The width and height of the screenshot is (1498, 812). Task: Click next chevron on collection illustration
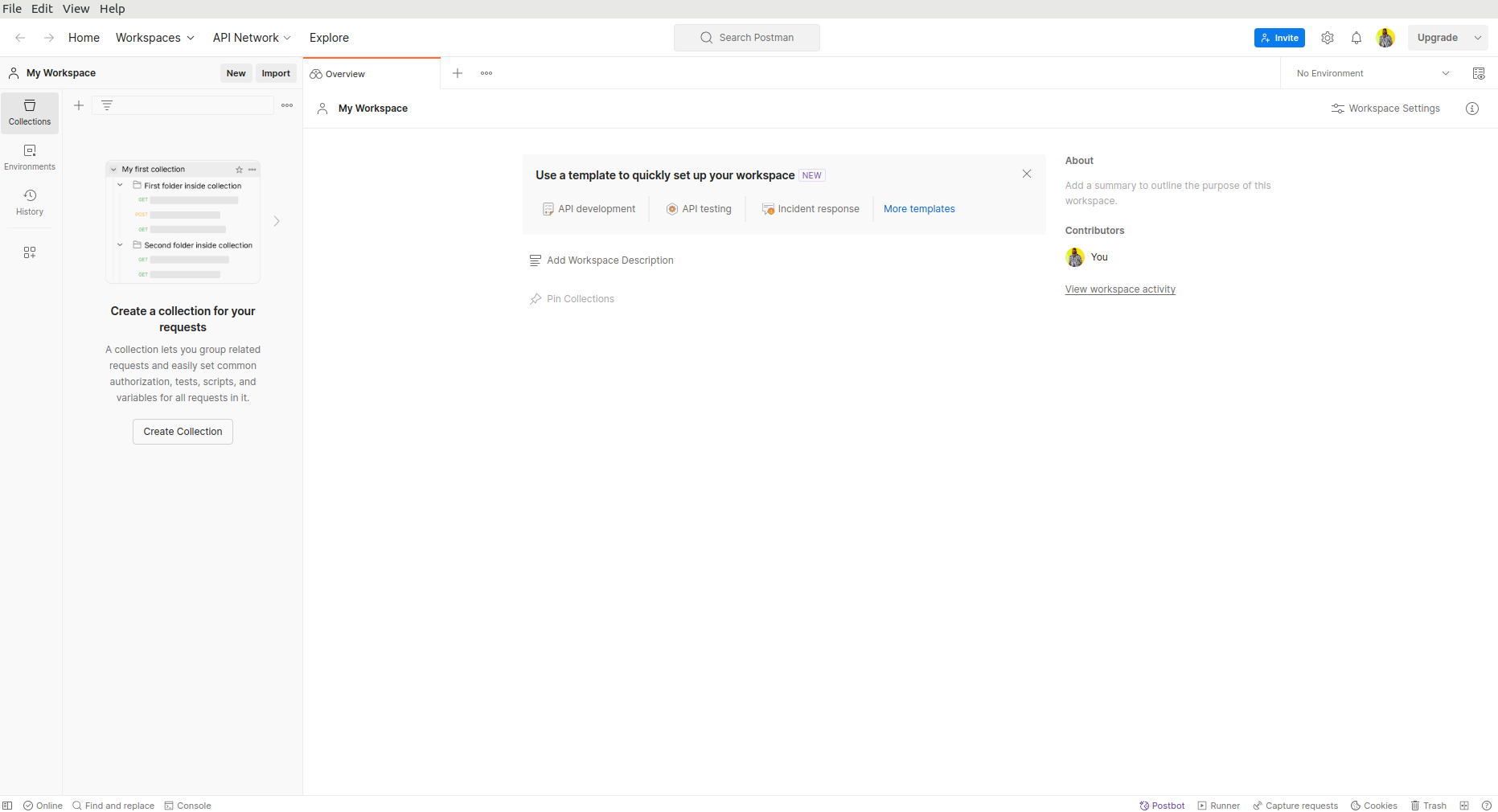coord(277,221)
